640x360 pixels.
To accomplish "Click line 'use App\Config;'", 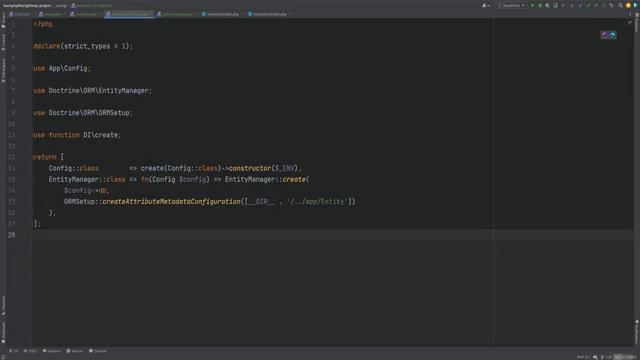I will 62,68.
